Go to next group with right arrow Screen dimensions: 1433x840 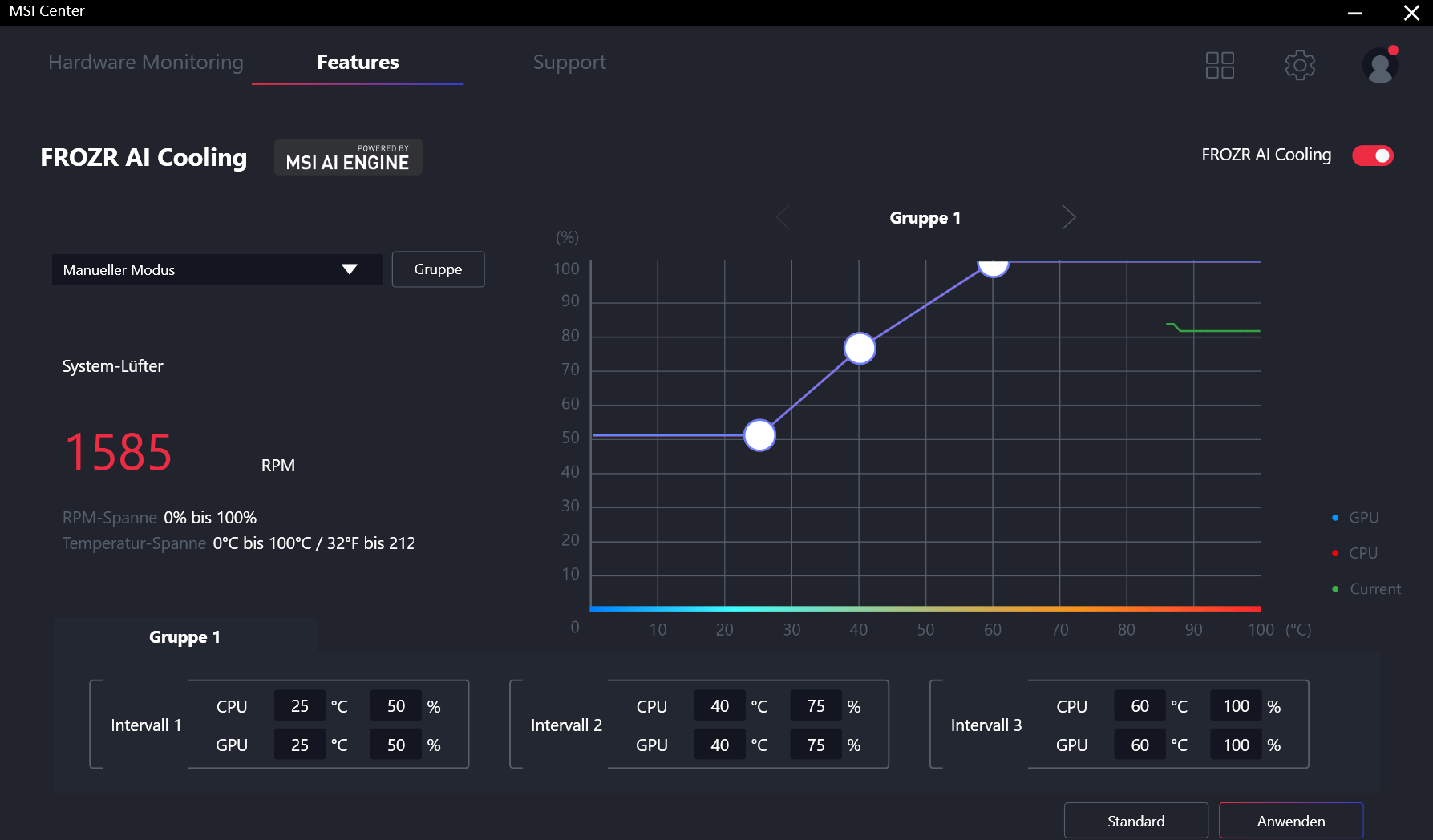(1068, 217)
